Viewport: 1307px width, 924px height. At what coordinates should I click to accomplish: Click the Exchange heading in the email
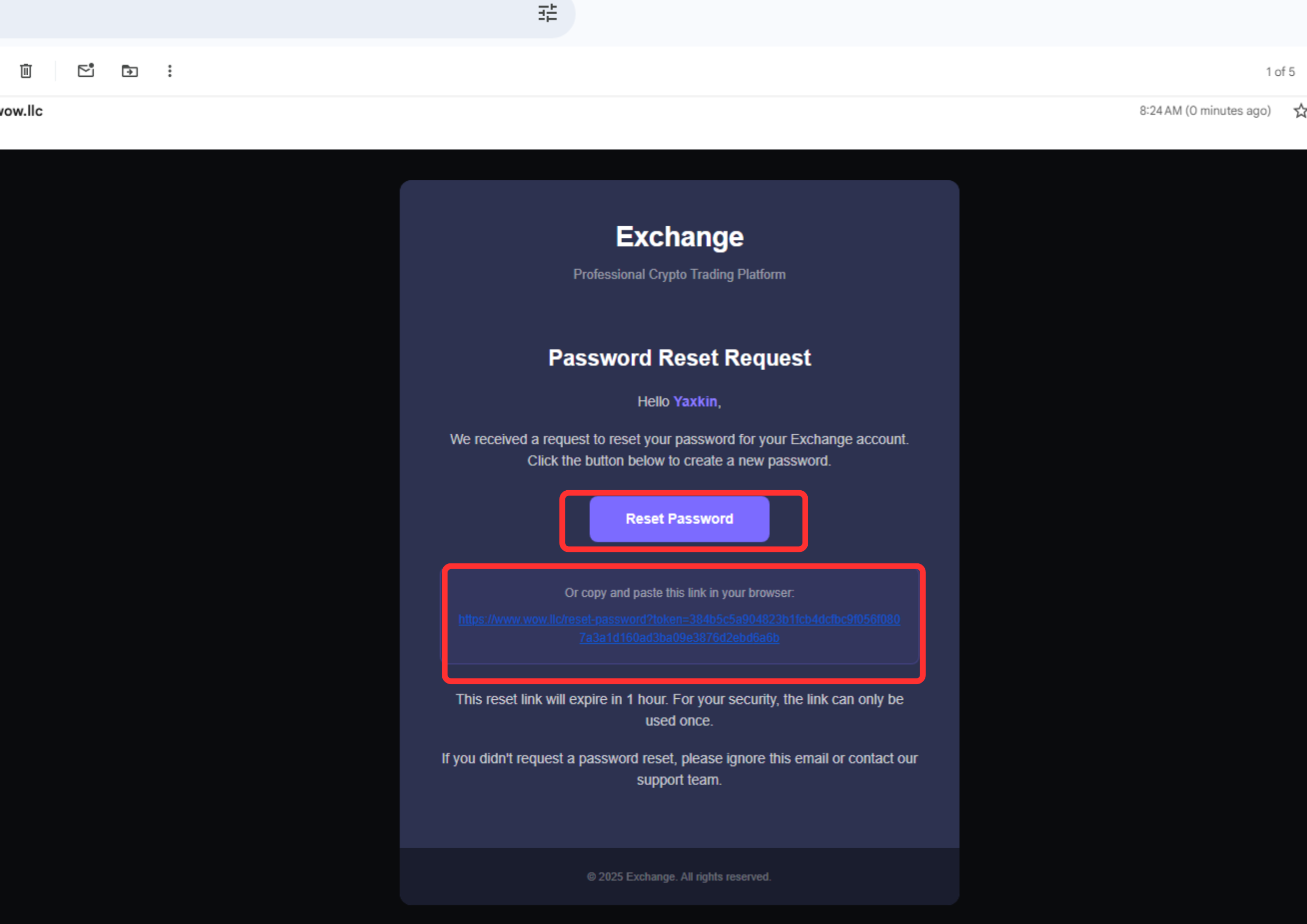click(x=679, y=236)
